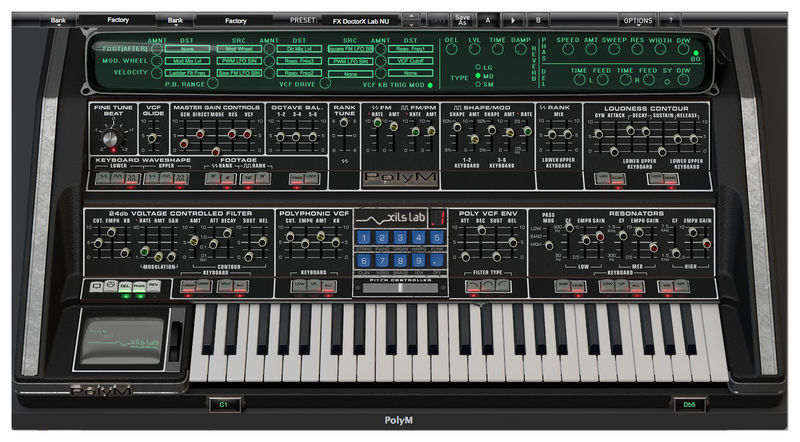This screenshot has height=442, width=800.
Task: Click blue preset button 3 (Organ)
Action: pyautogui.click(x=400, y=237)
